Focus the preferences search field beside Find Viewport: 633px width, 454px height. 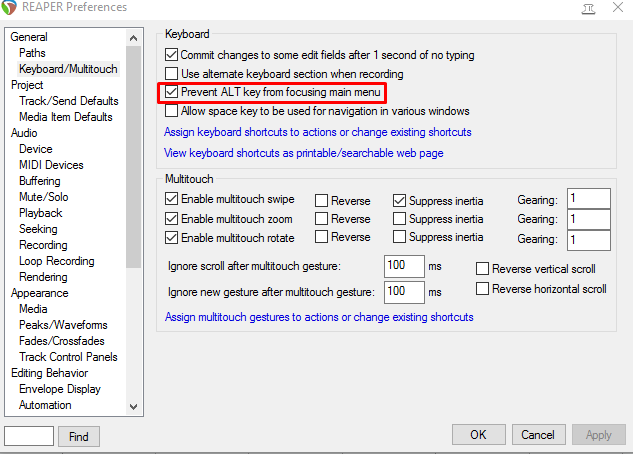point(29,436)
